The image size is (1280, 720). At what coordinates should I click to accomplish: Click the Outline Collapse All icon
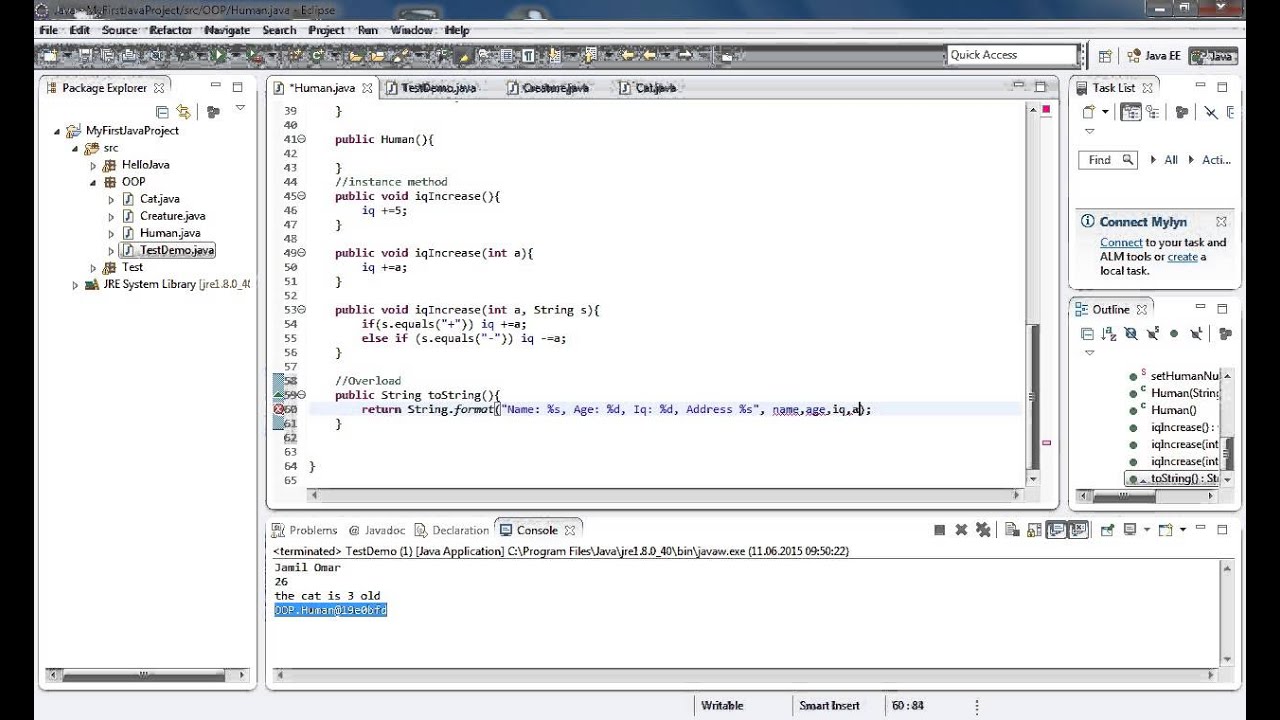coord(1087,334)
